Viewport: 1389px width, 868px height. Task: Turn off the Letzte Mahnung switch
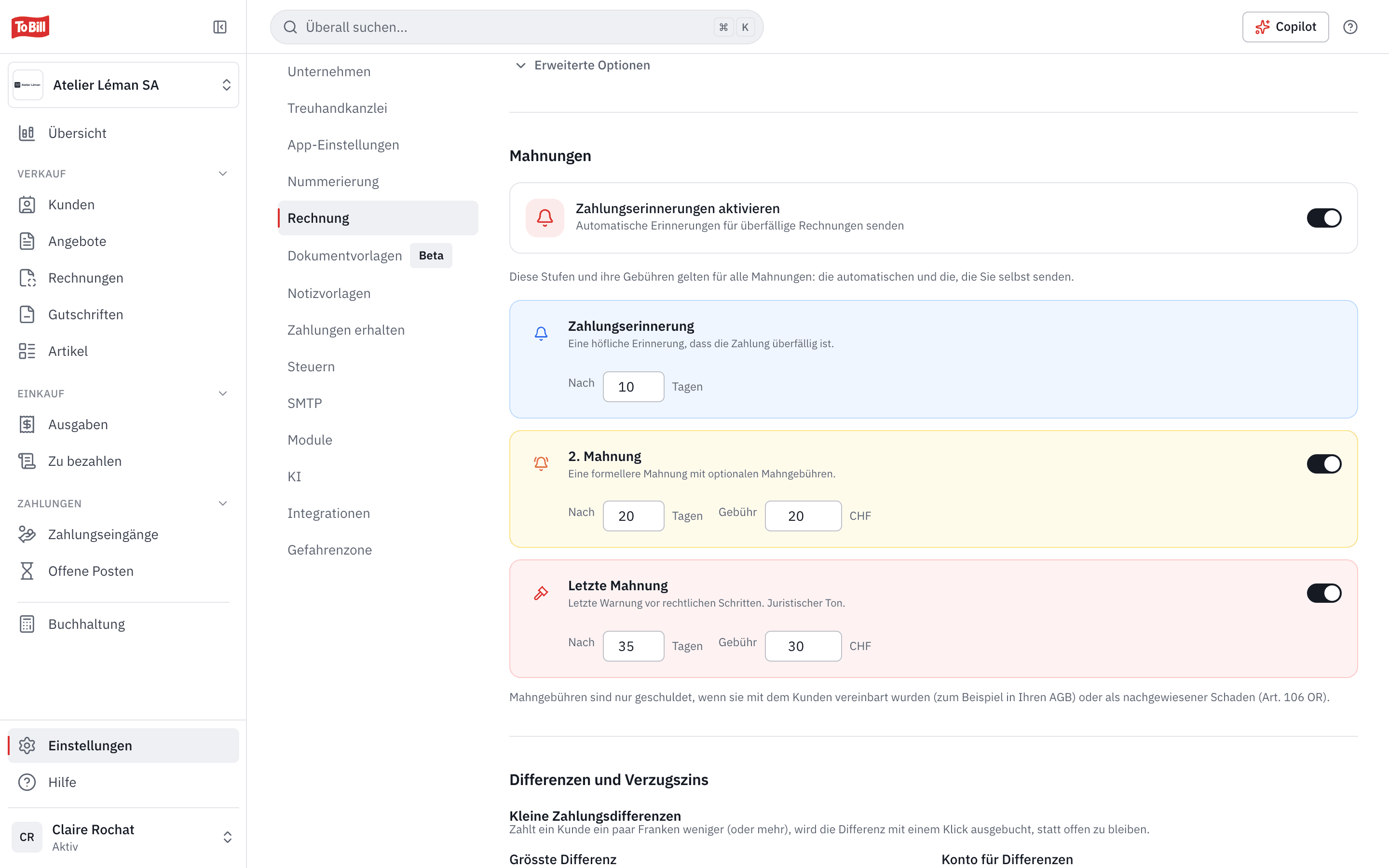1323,593
